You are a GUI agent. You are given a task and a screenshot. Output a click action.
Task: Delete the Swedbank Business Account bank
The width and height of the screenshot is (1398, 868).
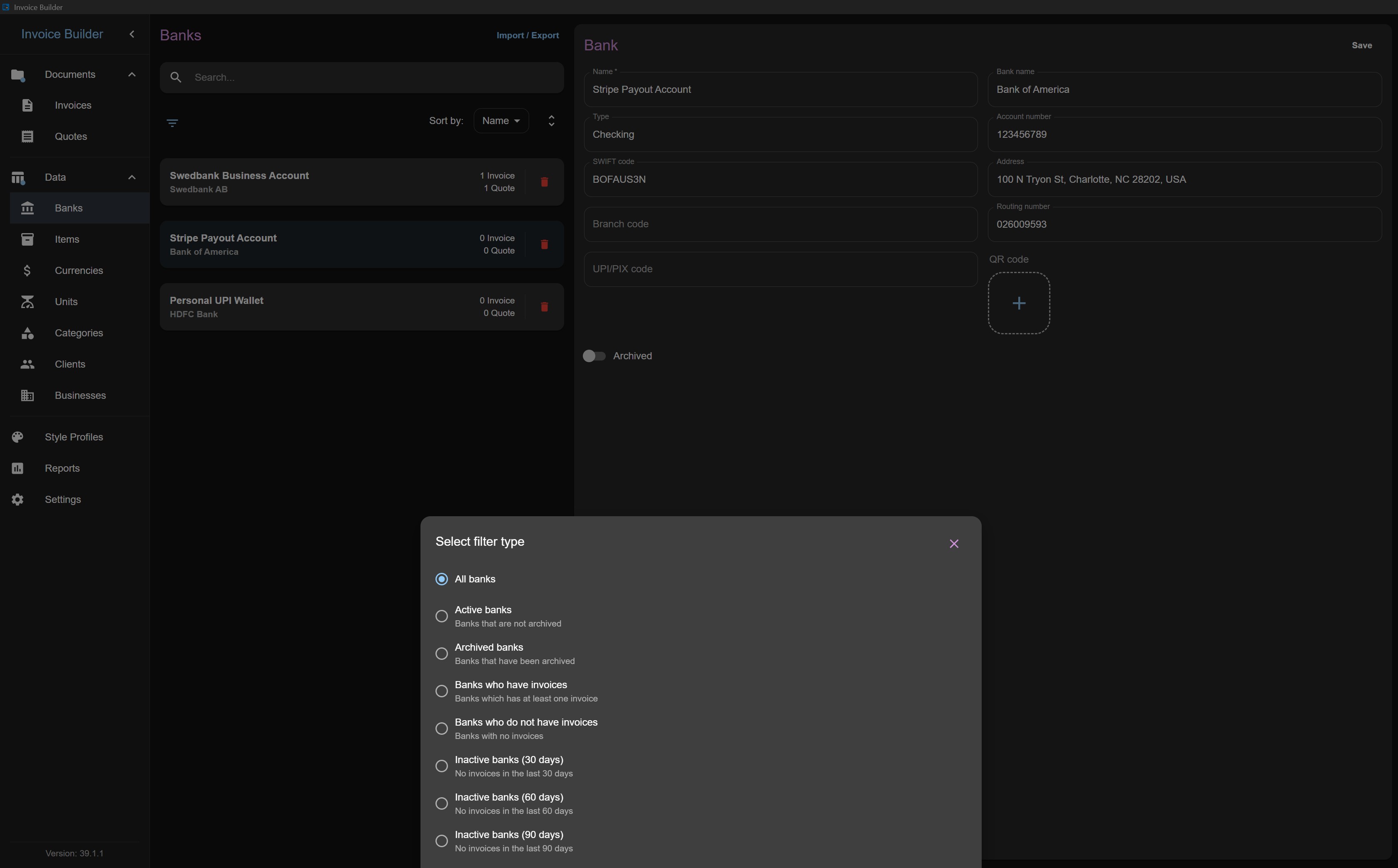click(x=544, y=182)
